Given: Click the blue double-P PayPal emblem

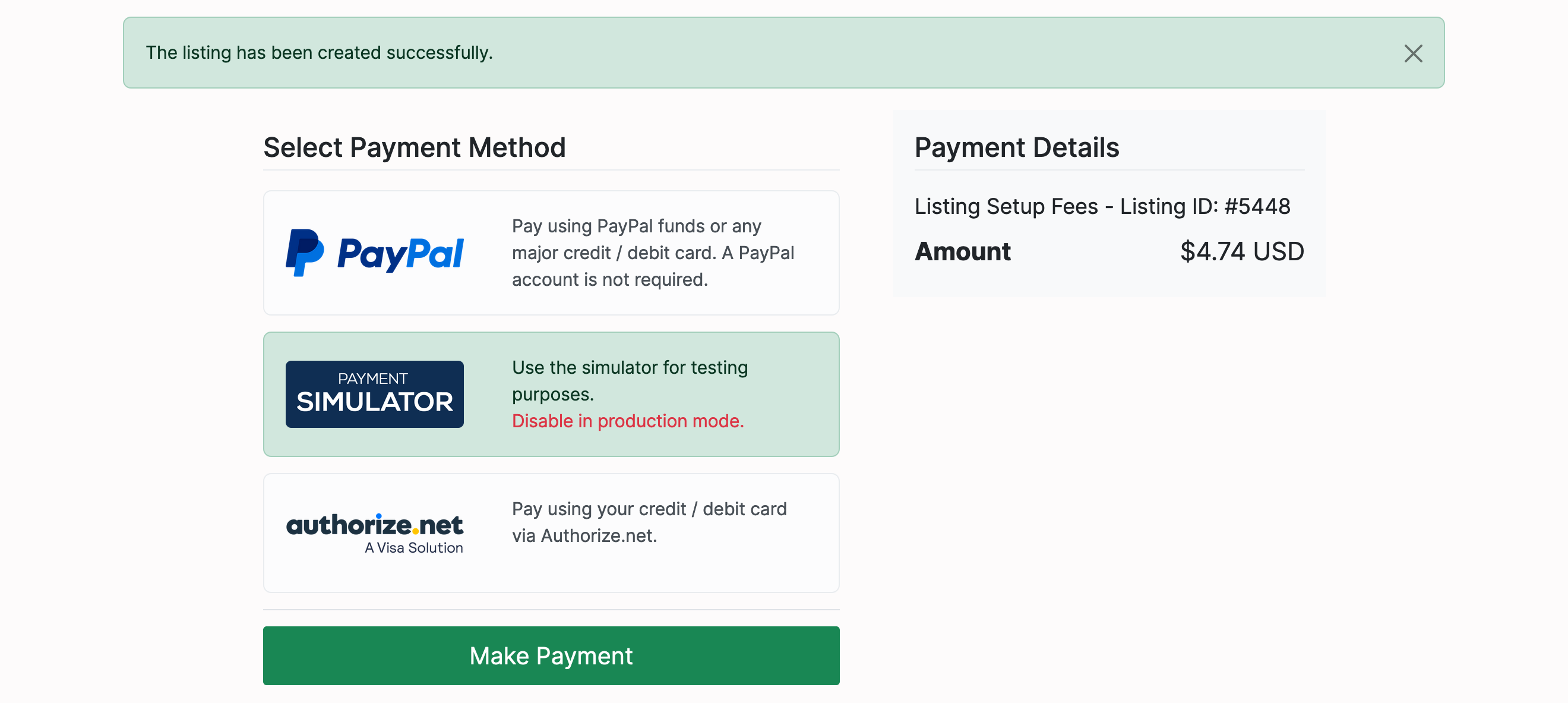Looking at the screenshot, I should 304,253.
